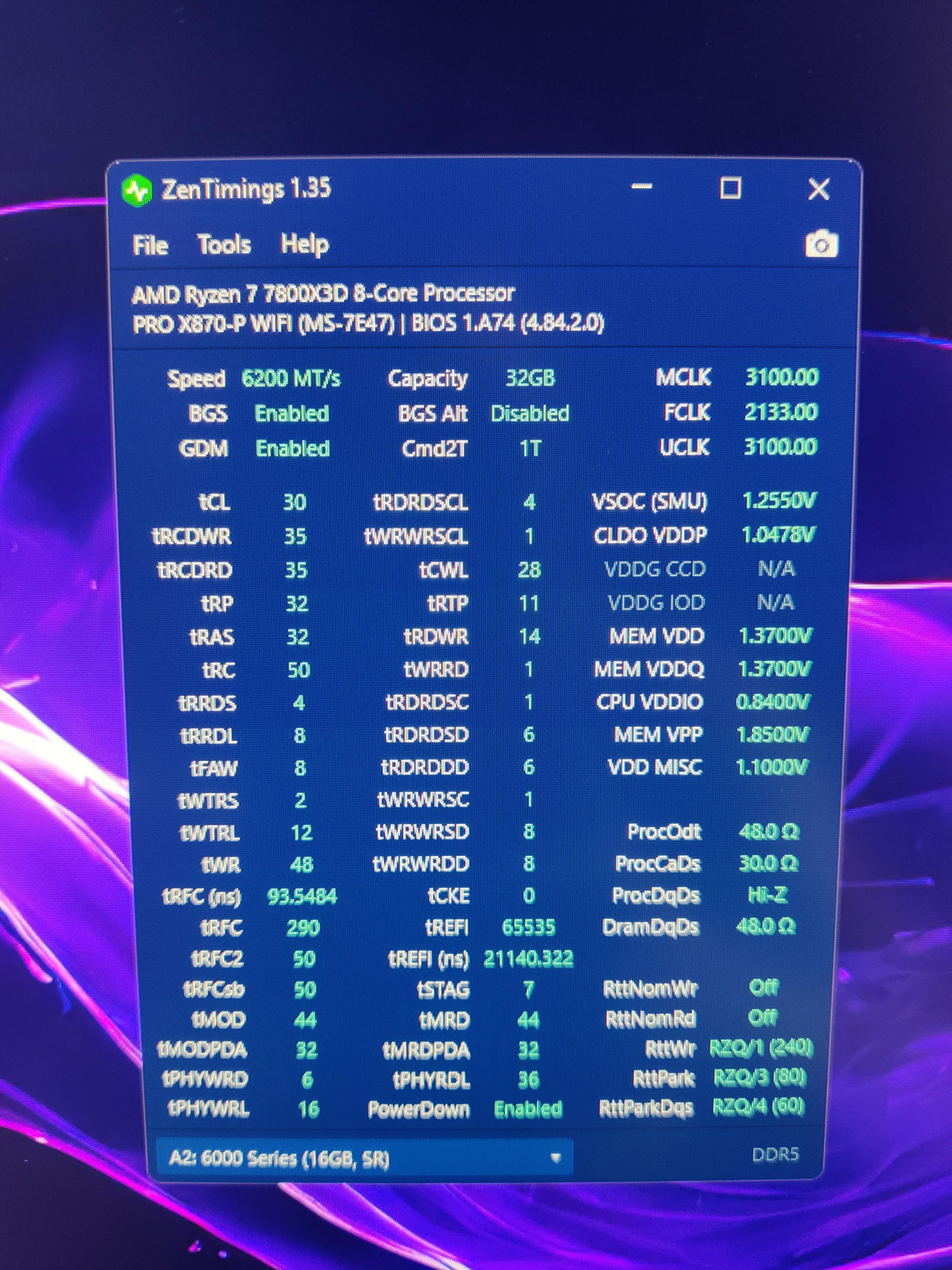Open the File menu
This screenshot has height=1270, width=952.
coord(150,245)
